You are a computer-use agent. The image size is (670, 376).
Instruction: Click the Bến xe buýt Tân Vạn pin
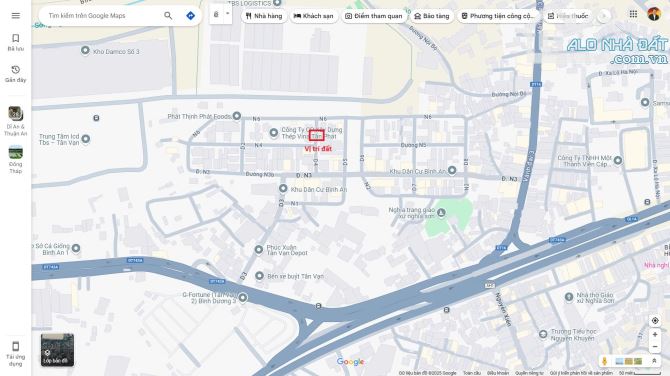click(259, 276)
